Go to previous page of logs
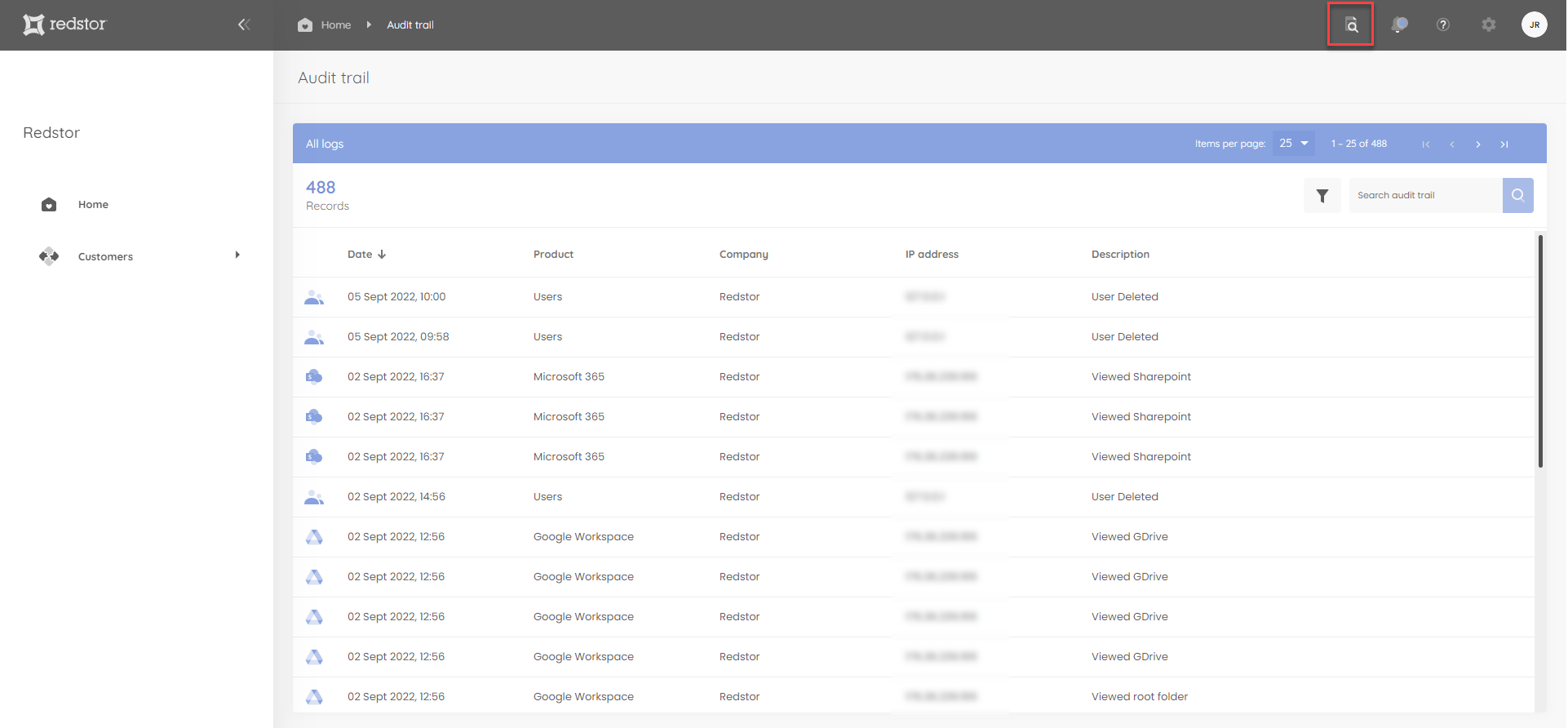 [1452, 144]
